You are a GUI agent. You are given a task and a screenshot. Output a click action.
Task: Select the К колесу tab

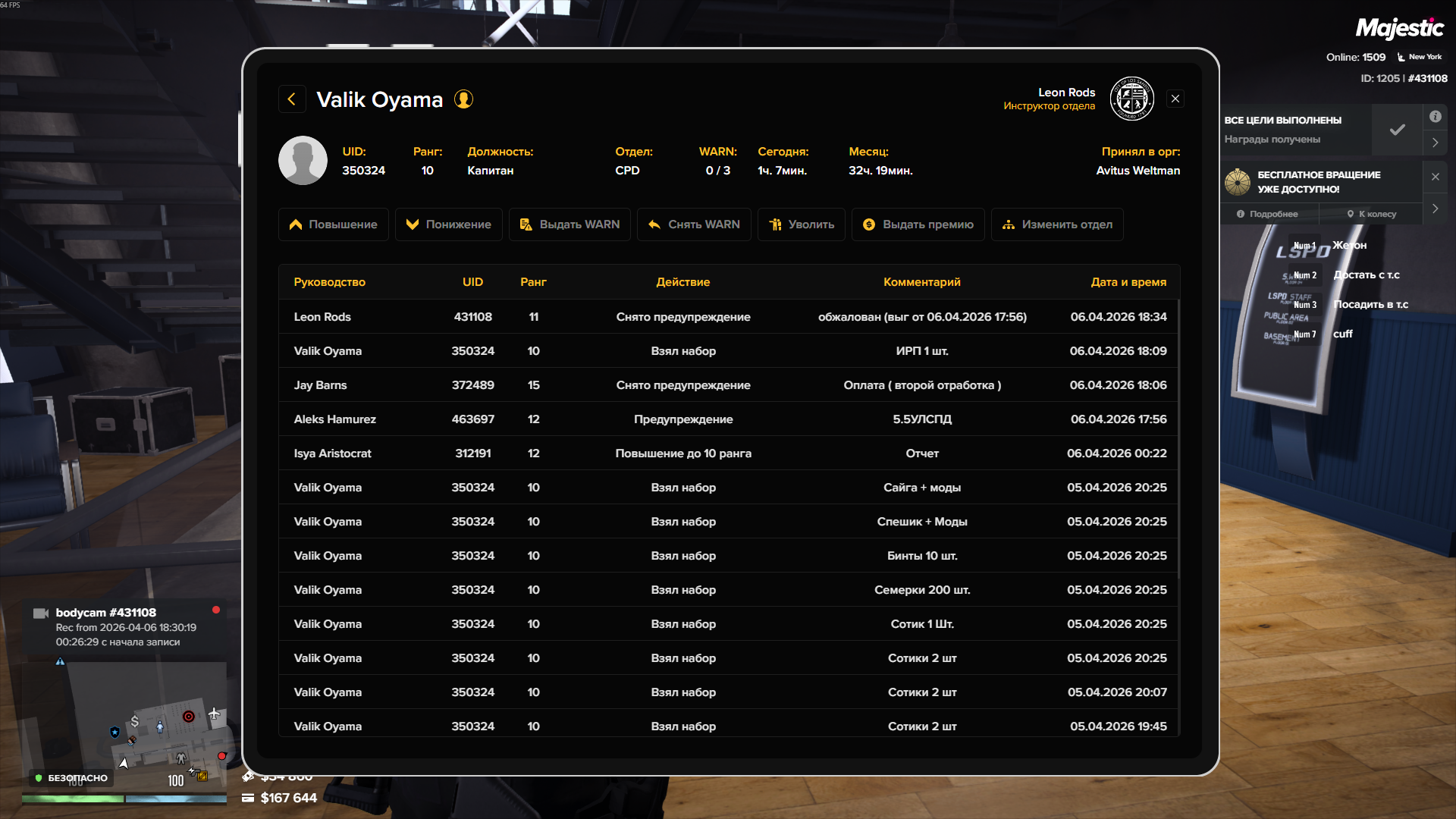coord(1371,214)
